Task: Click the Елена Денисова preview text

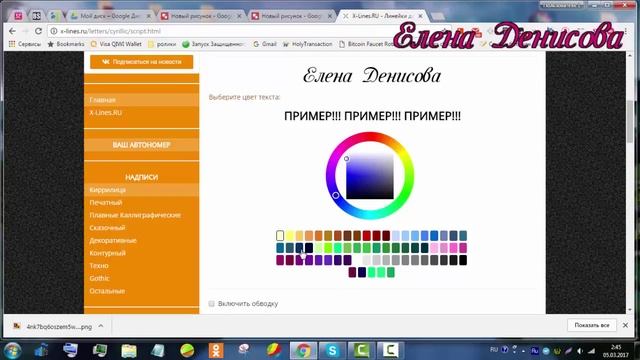Action: (372, 76)
